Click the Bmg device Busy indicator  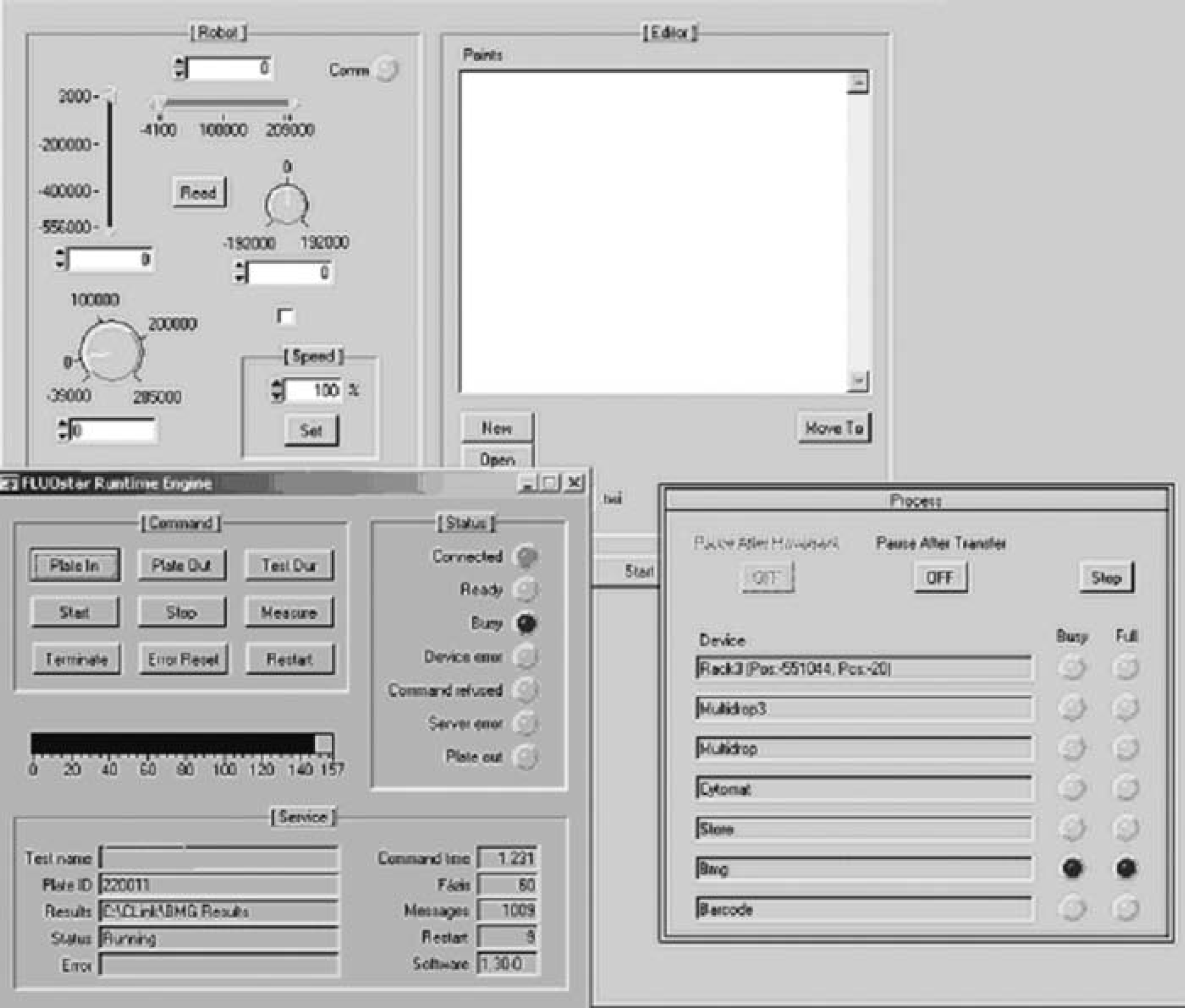click(x=1072, y=869)
